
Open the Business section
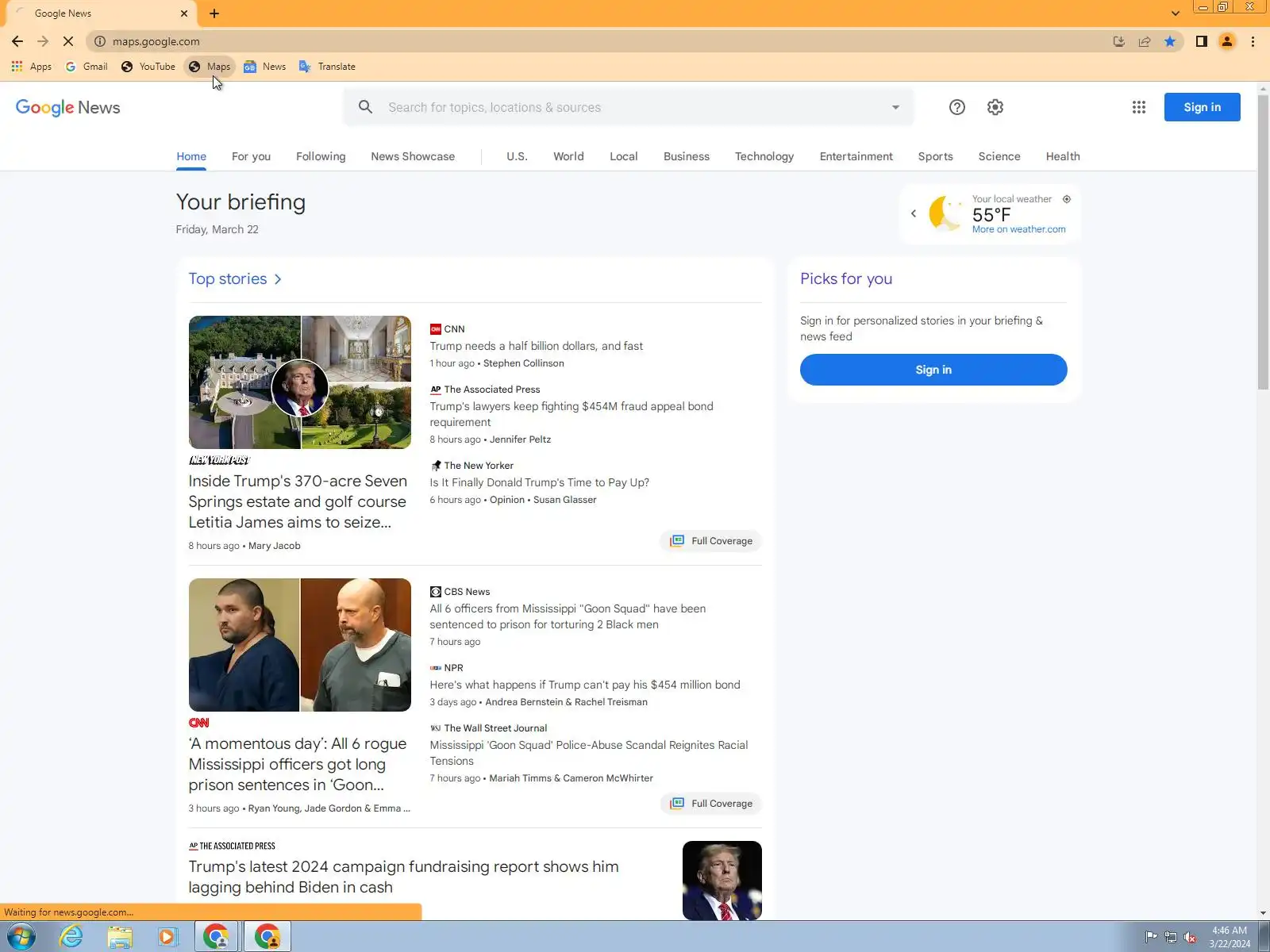click(687, 156)
